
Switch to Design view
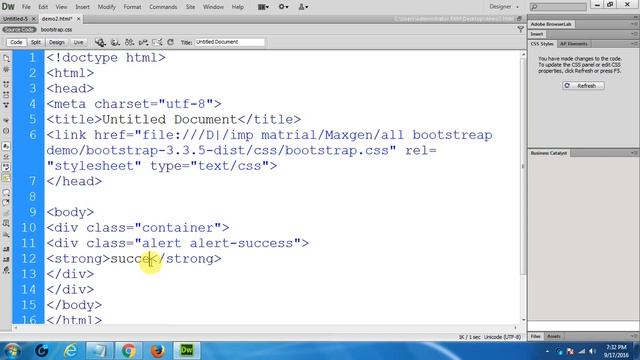point(56,42)
